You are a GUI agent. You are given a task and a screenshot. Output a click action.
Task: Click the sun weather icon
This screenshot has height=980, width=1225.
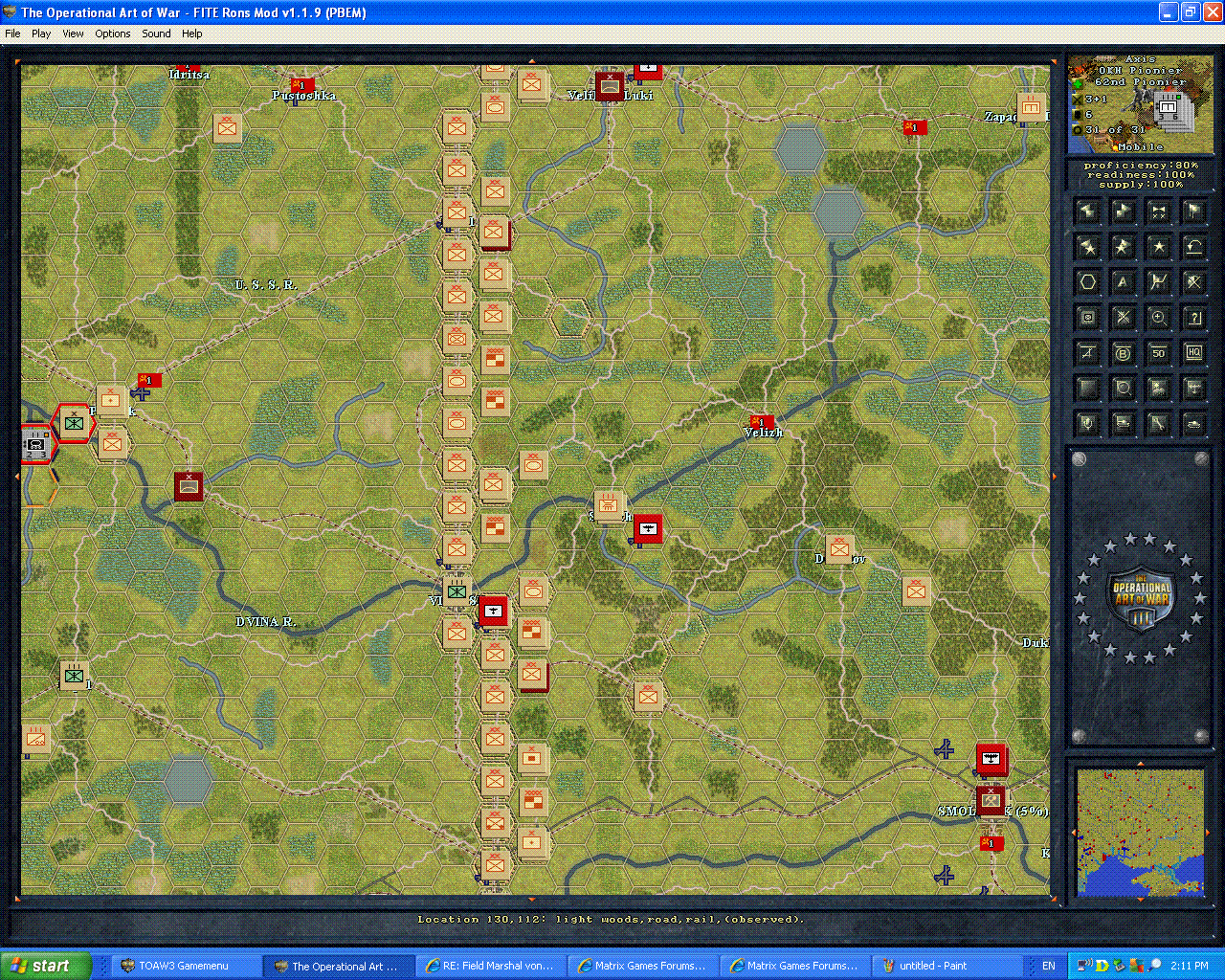(x=1159, y=389)
